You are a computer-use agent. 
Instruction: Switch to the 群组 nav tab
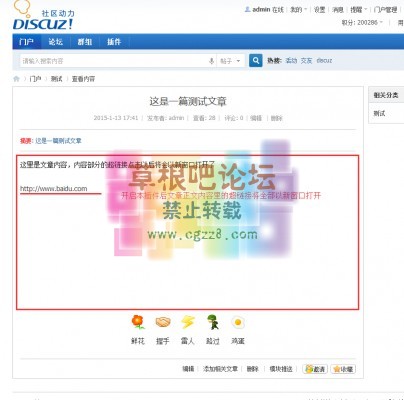click(85, 42)
